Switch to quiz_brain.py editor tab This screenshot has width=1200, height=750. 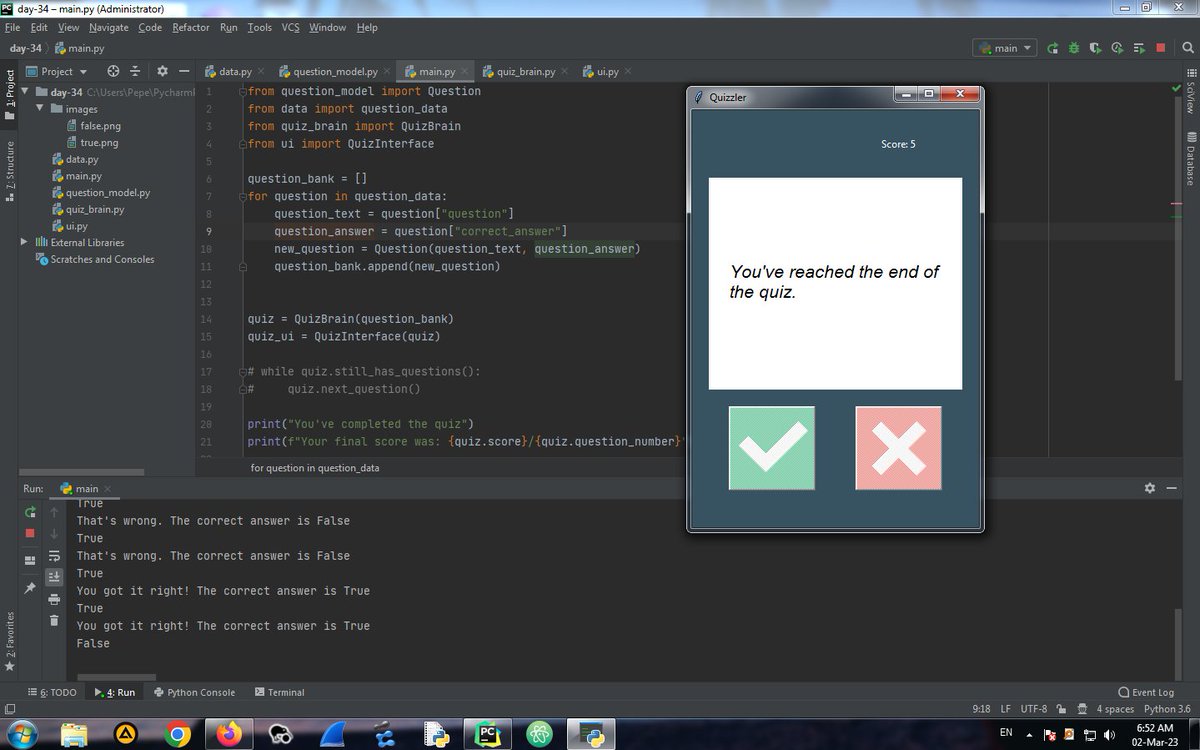pyautogui.click(x=525, y=72)
